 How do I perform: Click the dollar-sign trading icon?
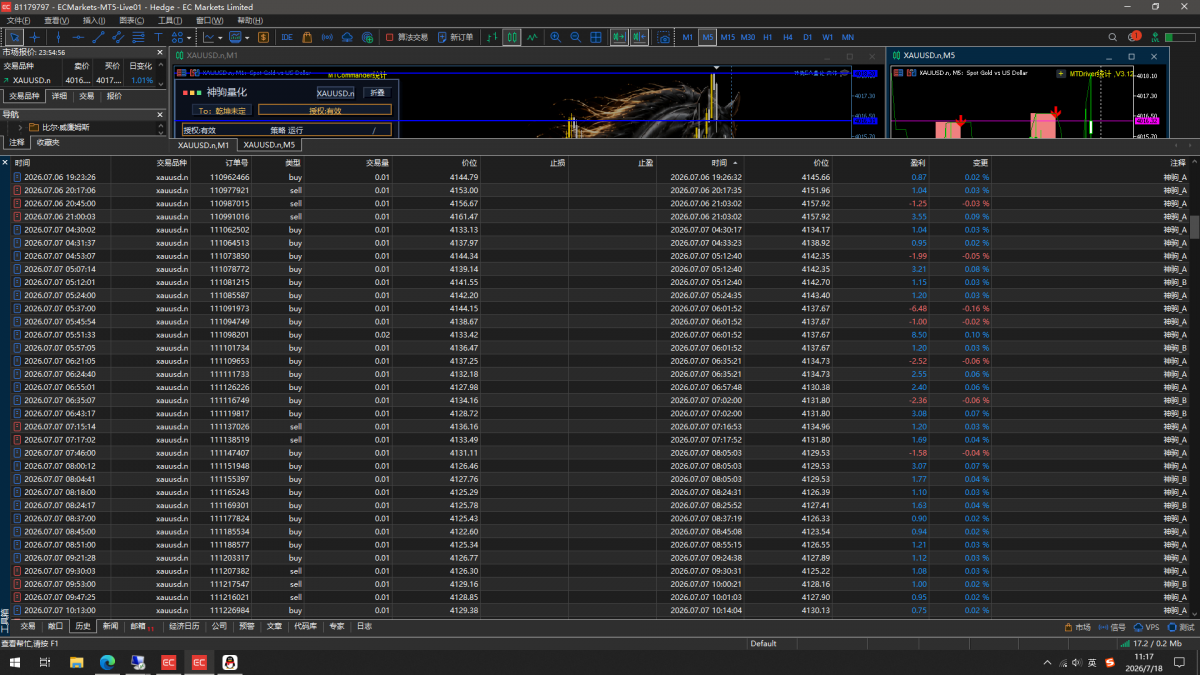coord(263,37)
